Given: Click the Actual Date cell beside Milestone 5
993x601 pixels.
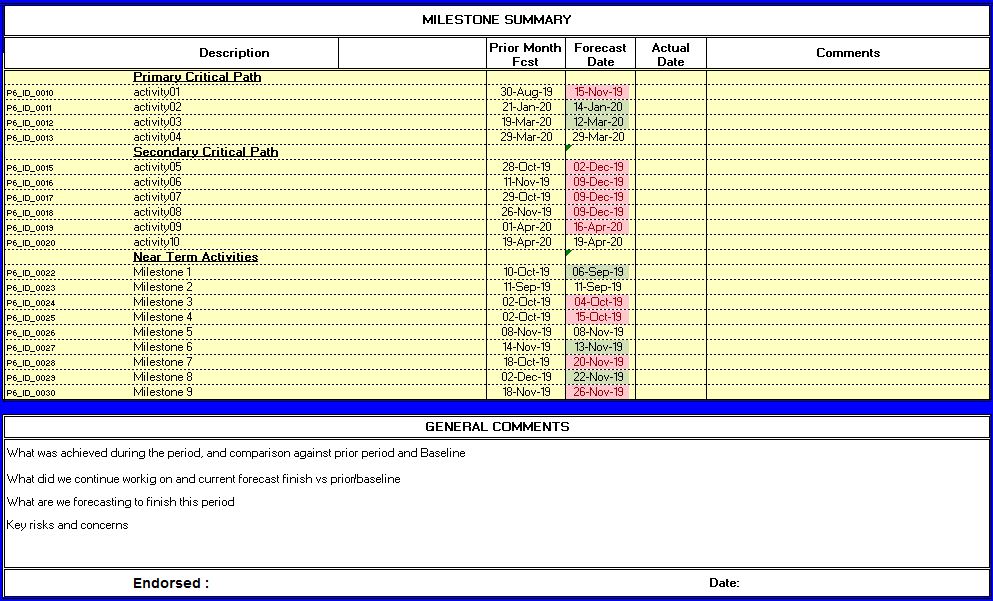Looking at the screenshot, I should 670,331.
